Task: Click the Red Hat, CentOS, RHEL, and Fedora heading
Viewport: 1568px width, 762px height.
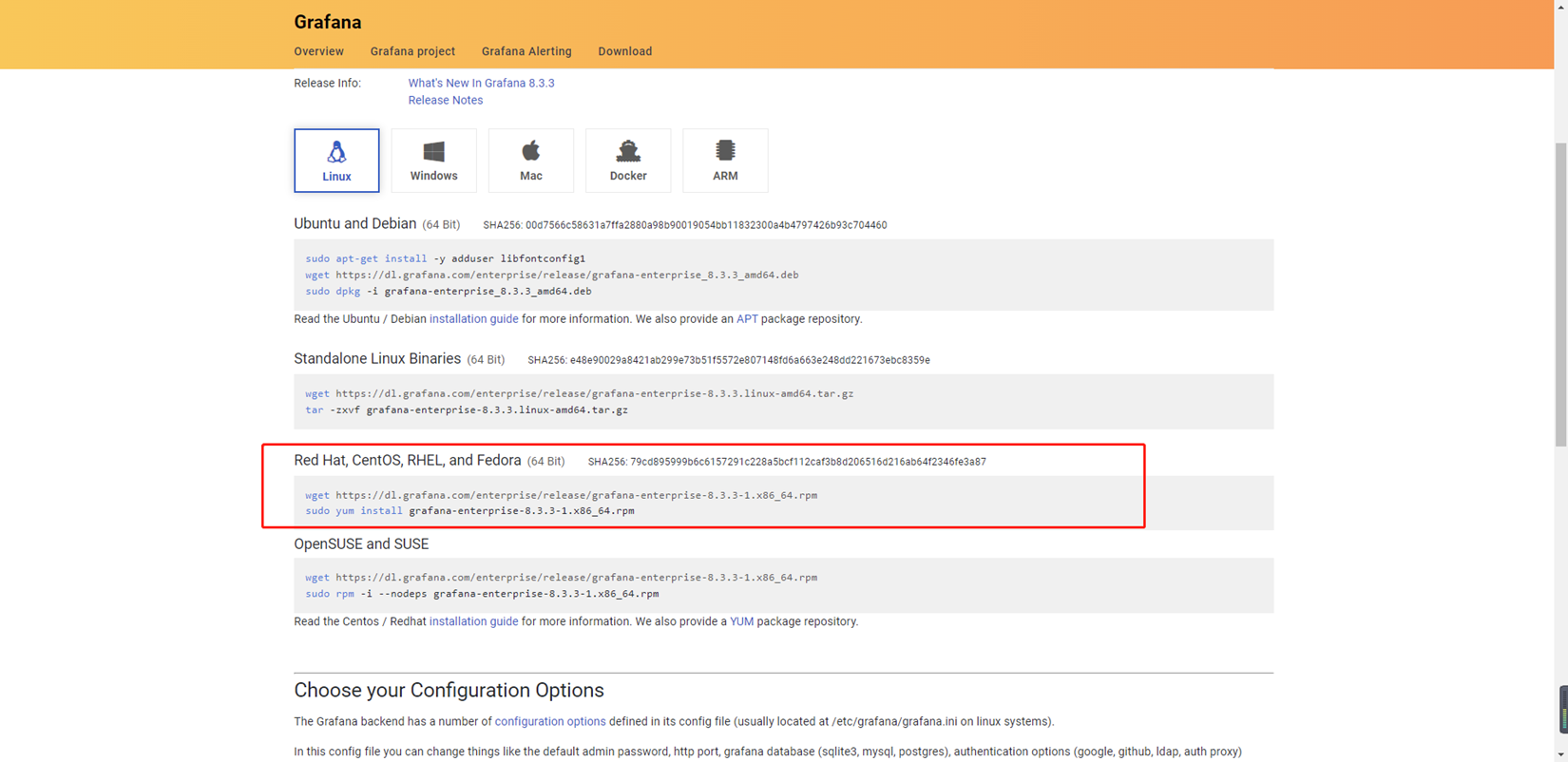Action: pos(408,461)
